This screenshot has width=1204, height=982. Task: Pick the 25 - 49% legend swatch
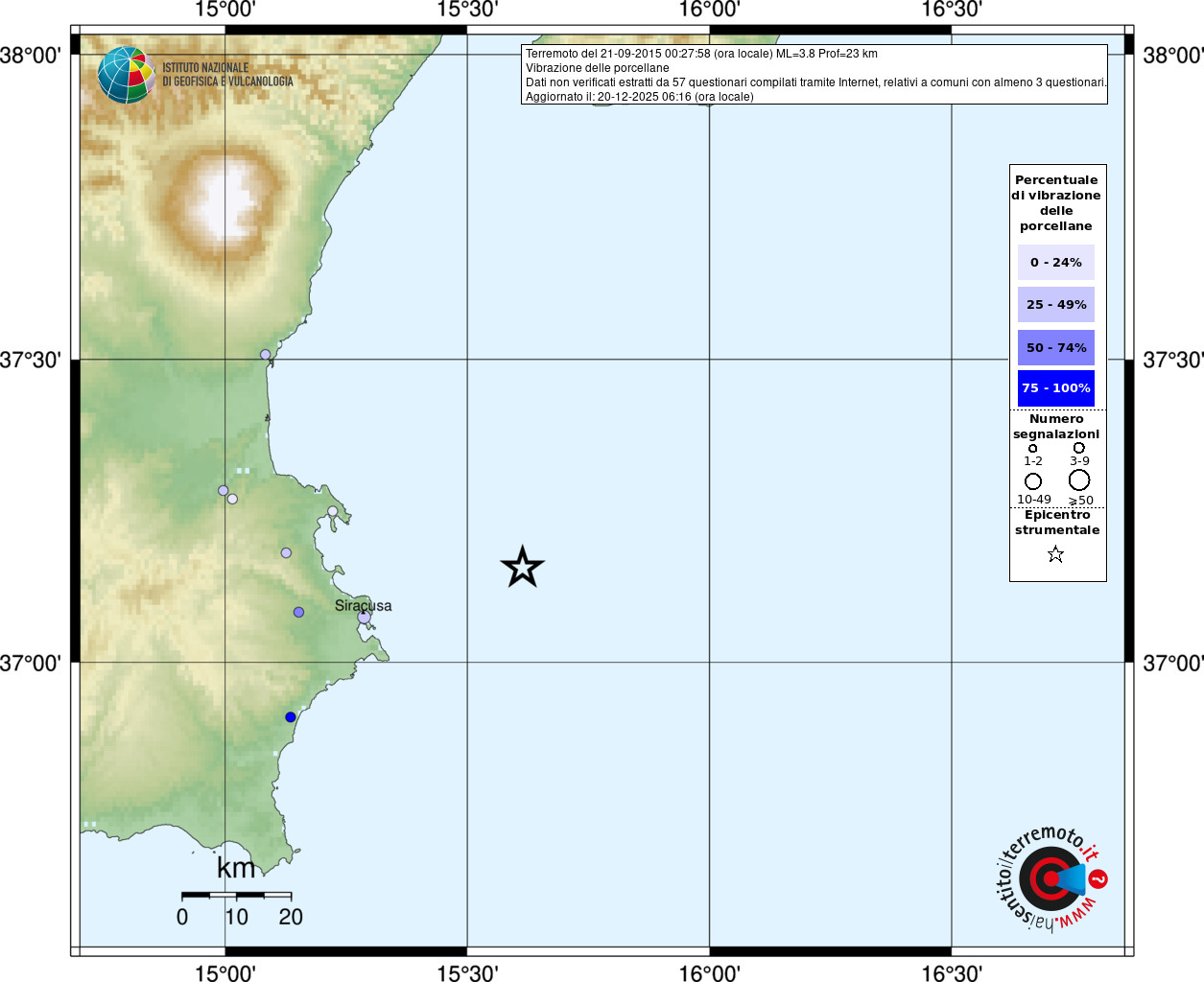(1056, 305)
